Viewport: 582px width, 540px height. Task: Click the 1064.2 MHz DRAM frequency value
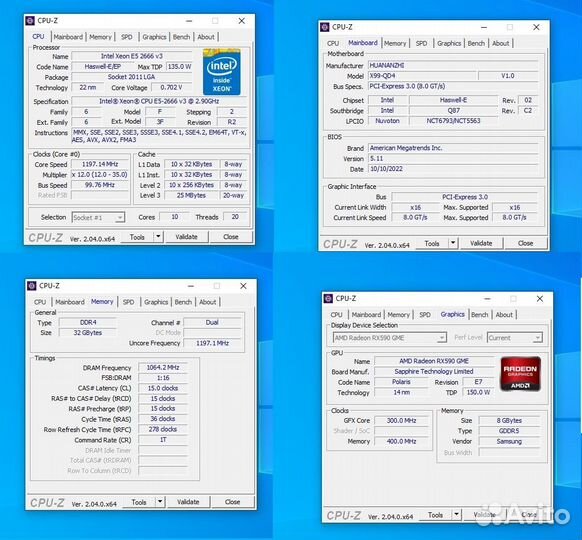pos(163,367)
